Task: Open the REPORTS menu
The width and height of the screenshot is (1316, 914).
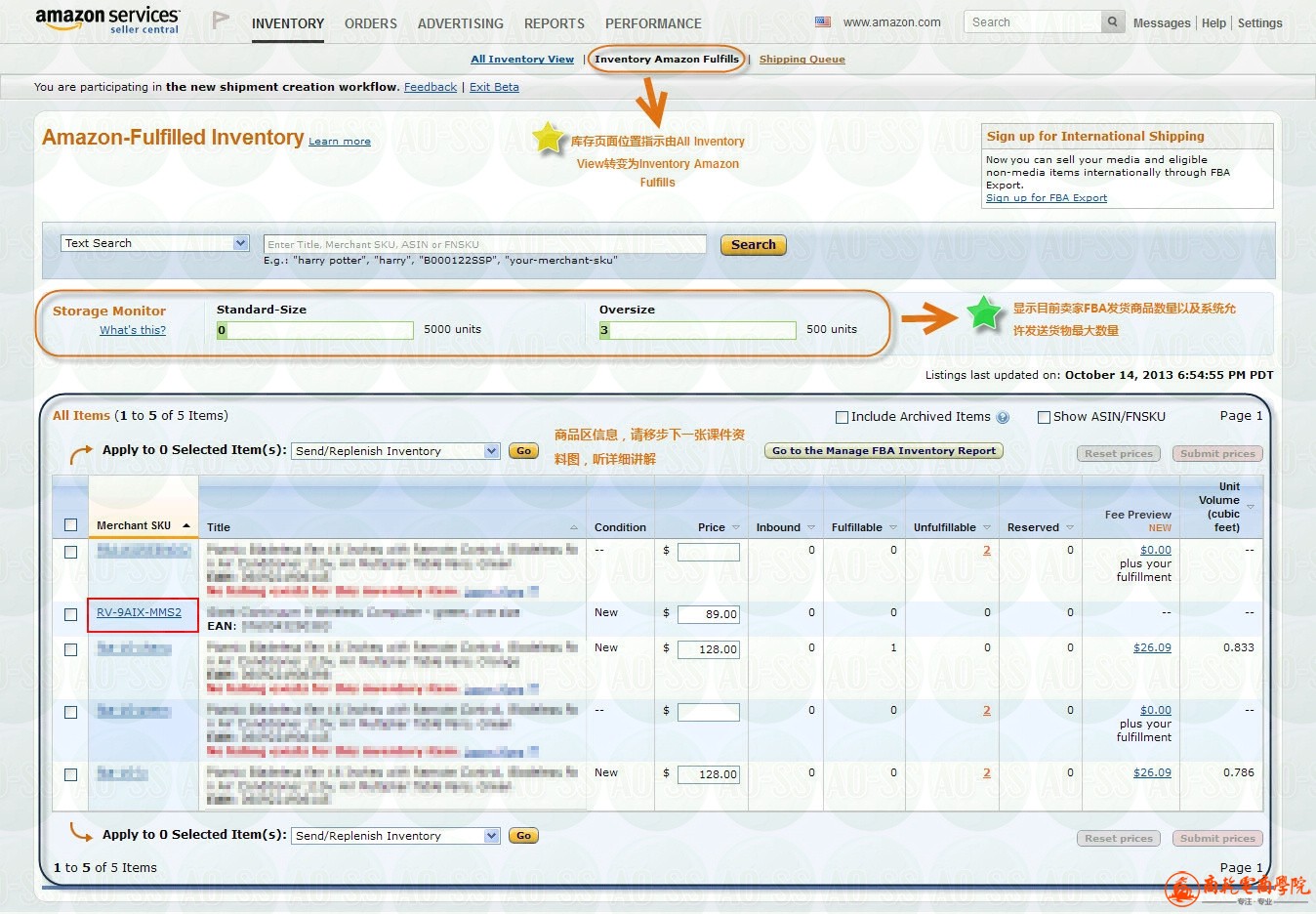Action: [555, 23]
